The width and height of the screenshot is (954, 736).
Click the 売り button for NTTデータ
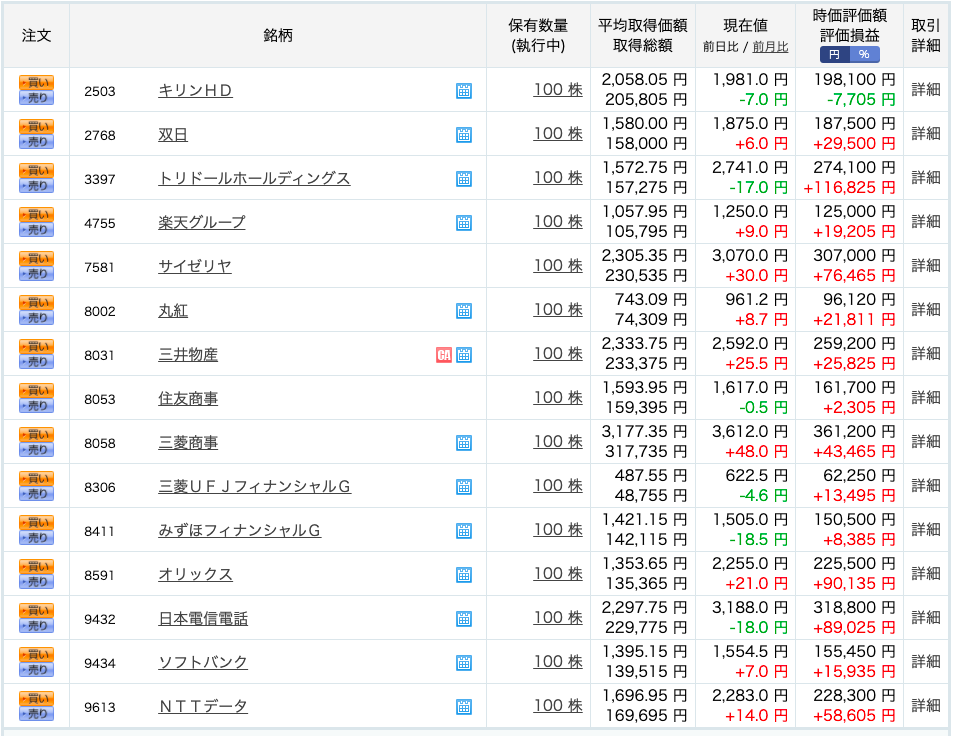tap(37, 714)
